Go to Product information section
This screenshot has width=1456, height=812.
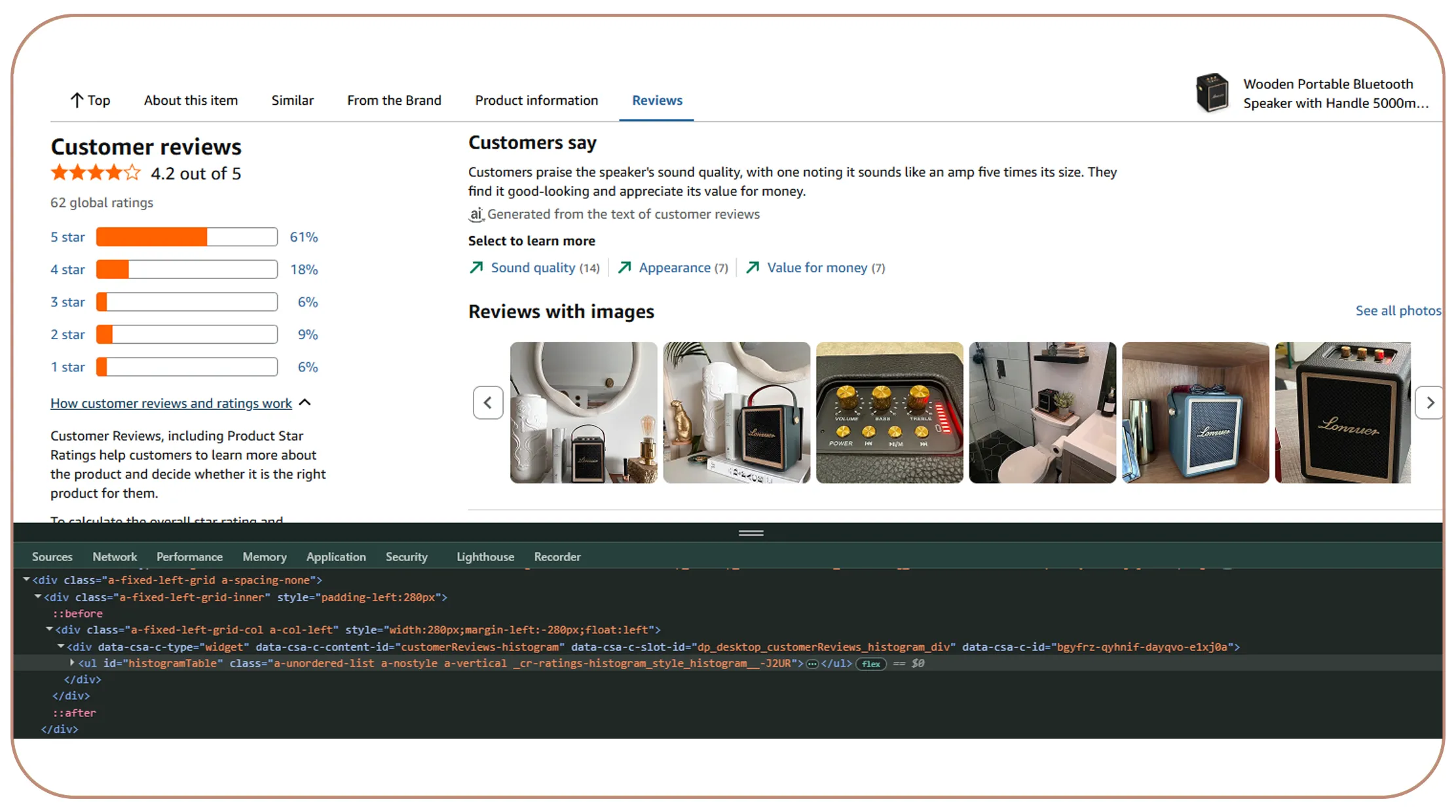tap(536, 100)
